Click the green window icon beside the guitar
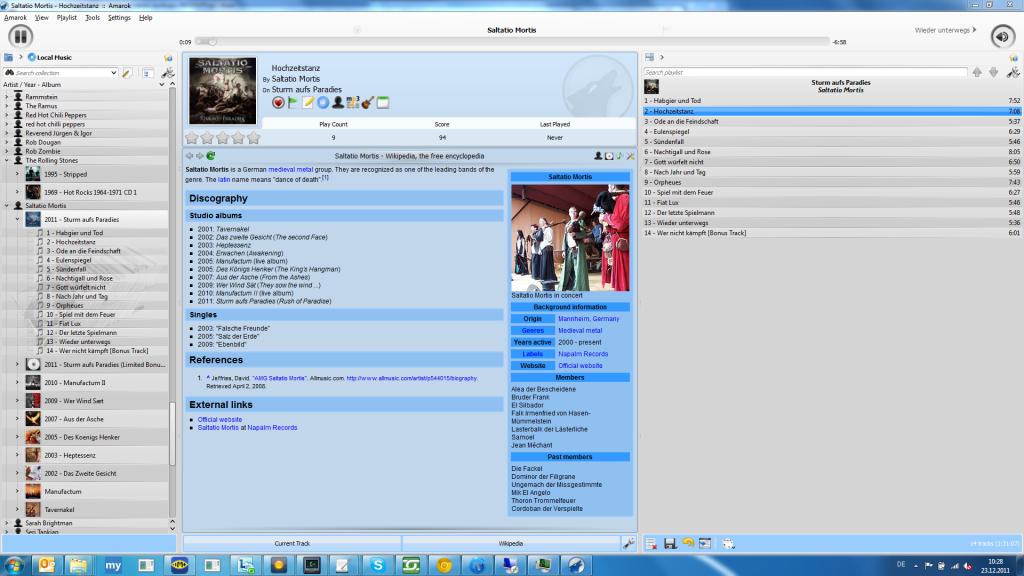The width and height of the screenshot is (1024, 576). pos(383,103)
